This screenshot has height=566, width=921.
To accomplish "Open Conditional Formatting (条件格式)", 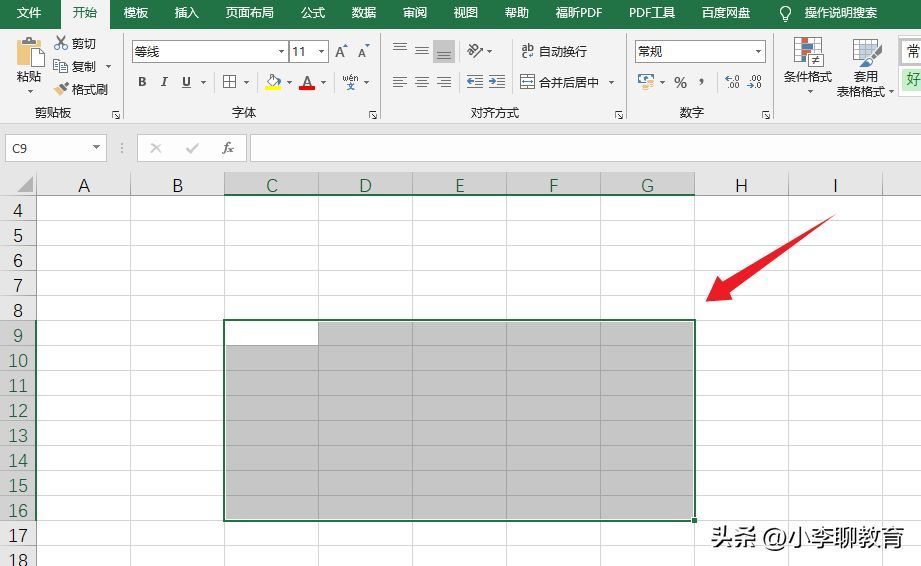I will tap(808, 66).
